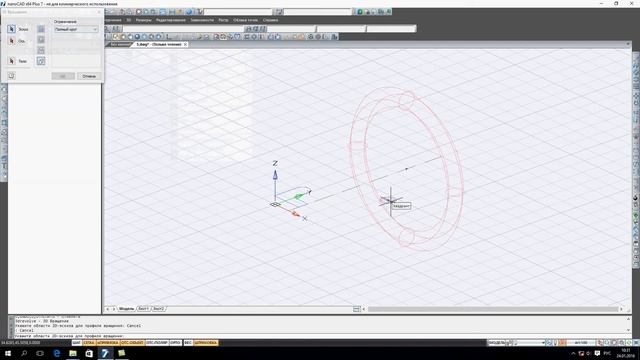Toggle ОТС-ПОЛЯР polar tracking in status bar

157,343
